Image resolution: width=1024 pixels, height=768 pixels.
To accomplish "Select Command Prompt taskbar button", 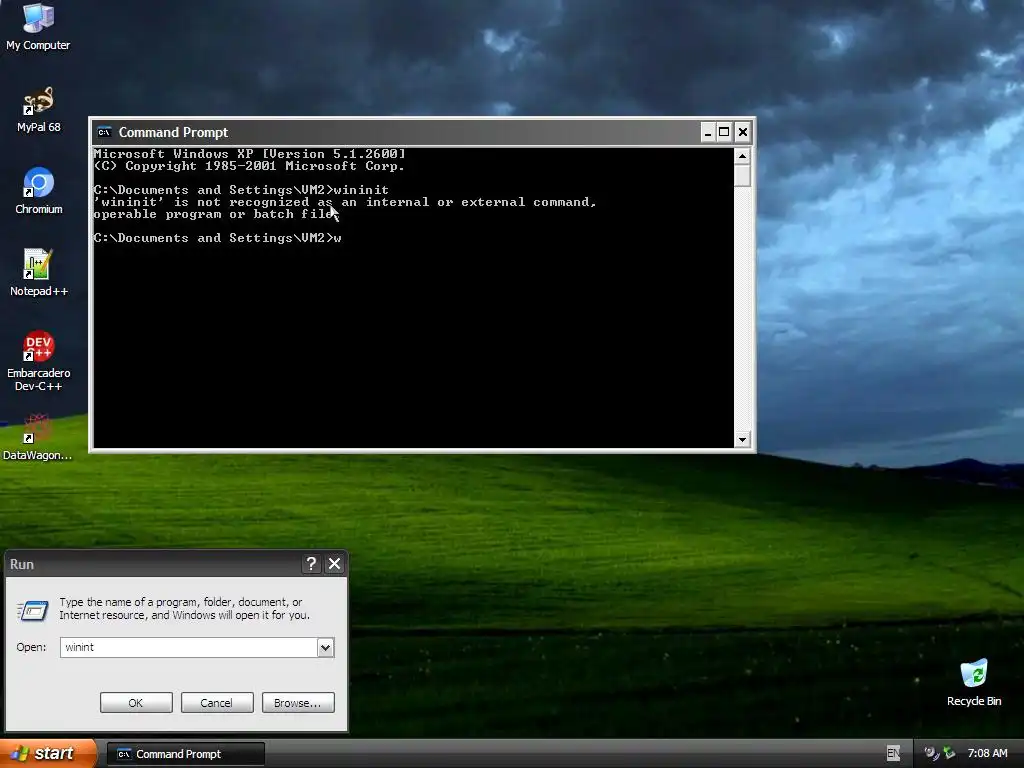I will pyautogui.click(x=185, y=754).
